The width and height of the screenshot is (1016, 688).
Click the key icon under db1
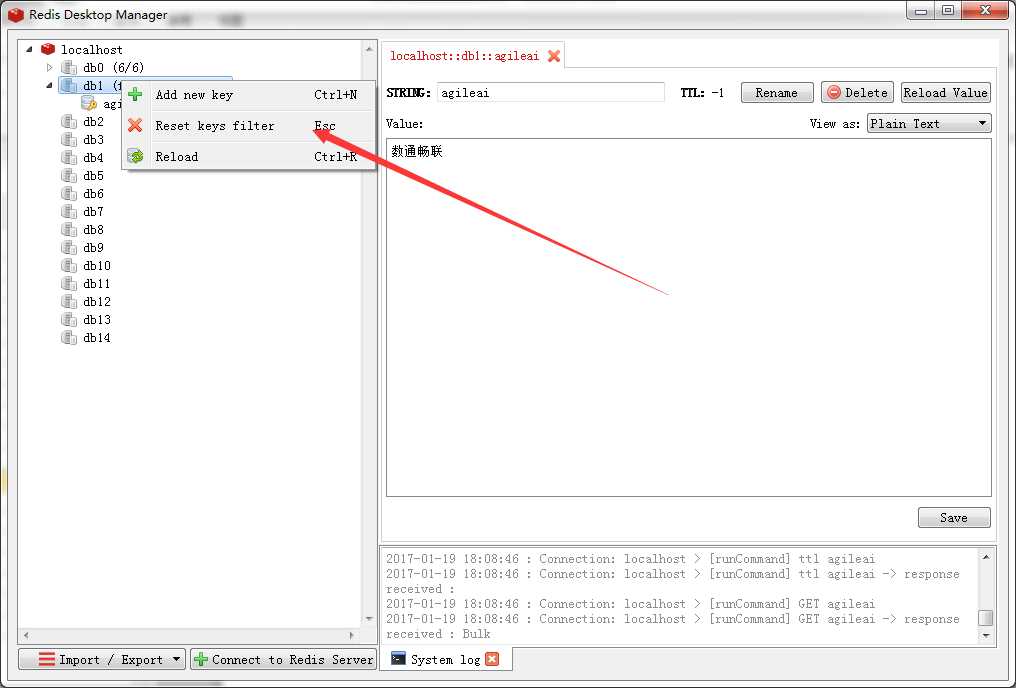point(89,104)
